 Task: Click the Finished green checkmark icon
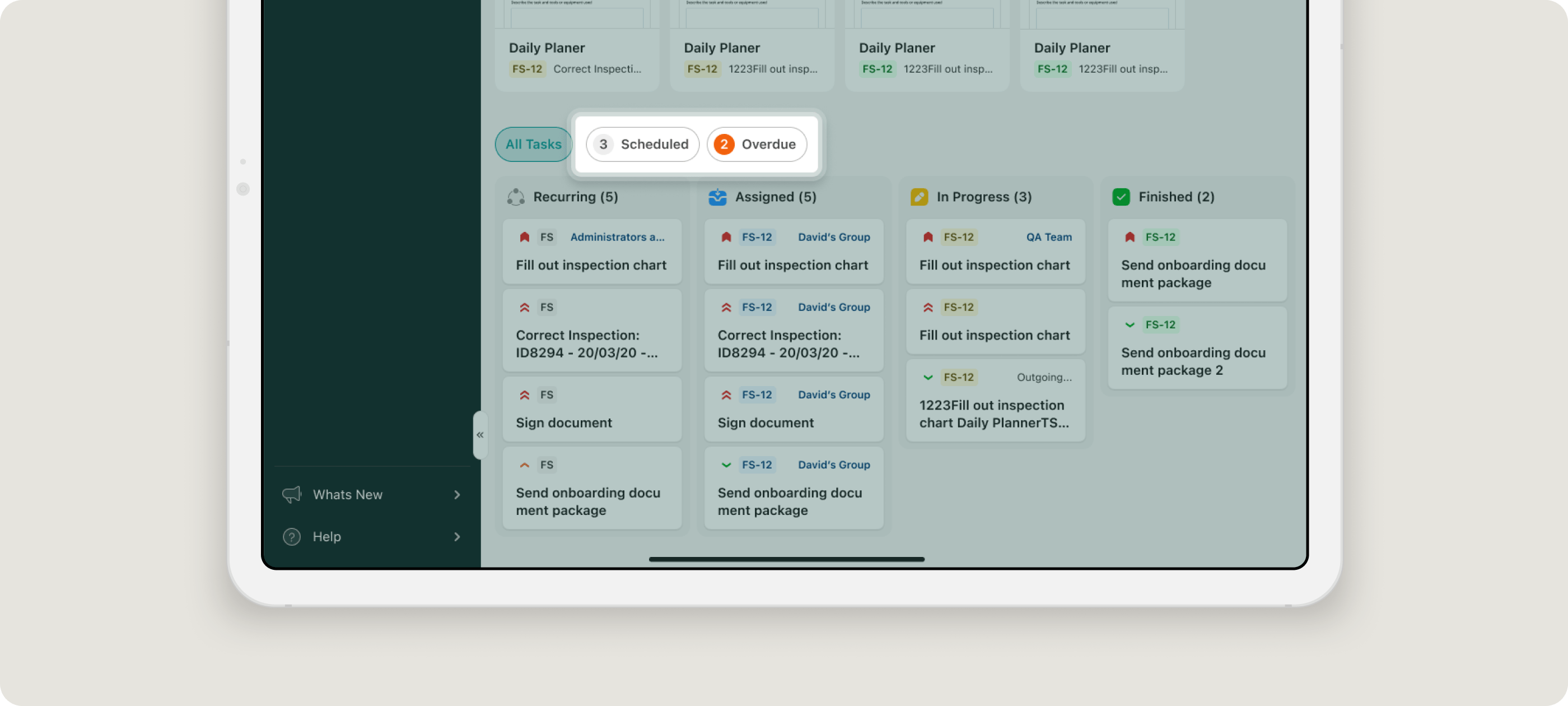coord(1121,197)
